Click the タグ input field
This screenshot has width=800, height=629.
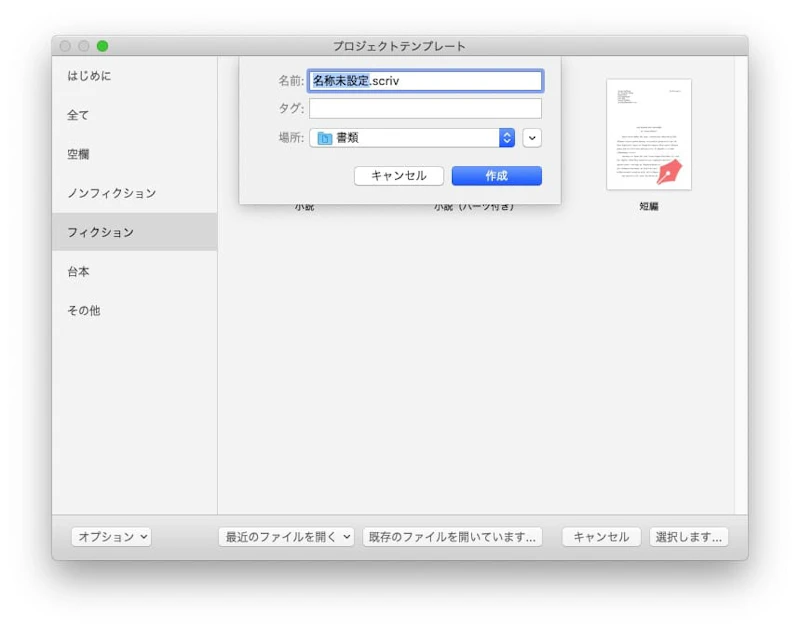(x=425, y=108)
